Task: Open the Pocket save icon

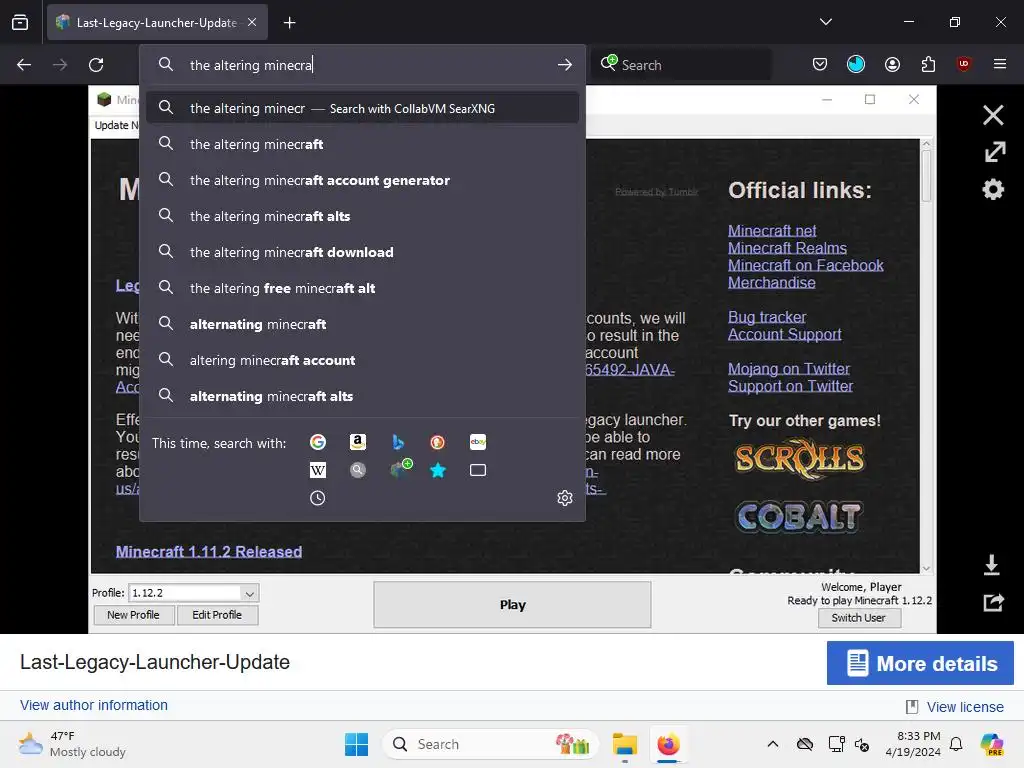Action: click(x=820, y=64)
